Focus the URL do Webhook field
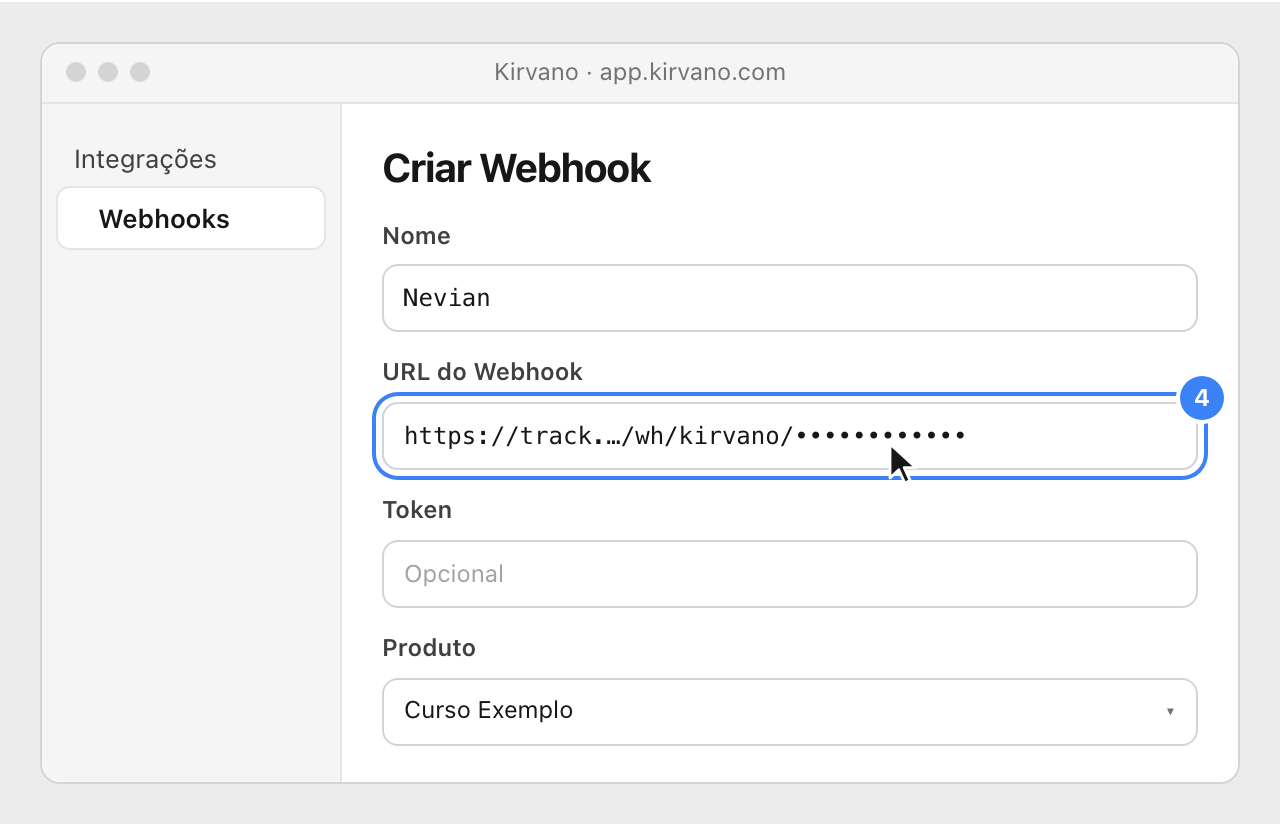This screenshot has width=1280, height=824. click(x=790, y=436)
